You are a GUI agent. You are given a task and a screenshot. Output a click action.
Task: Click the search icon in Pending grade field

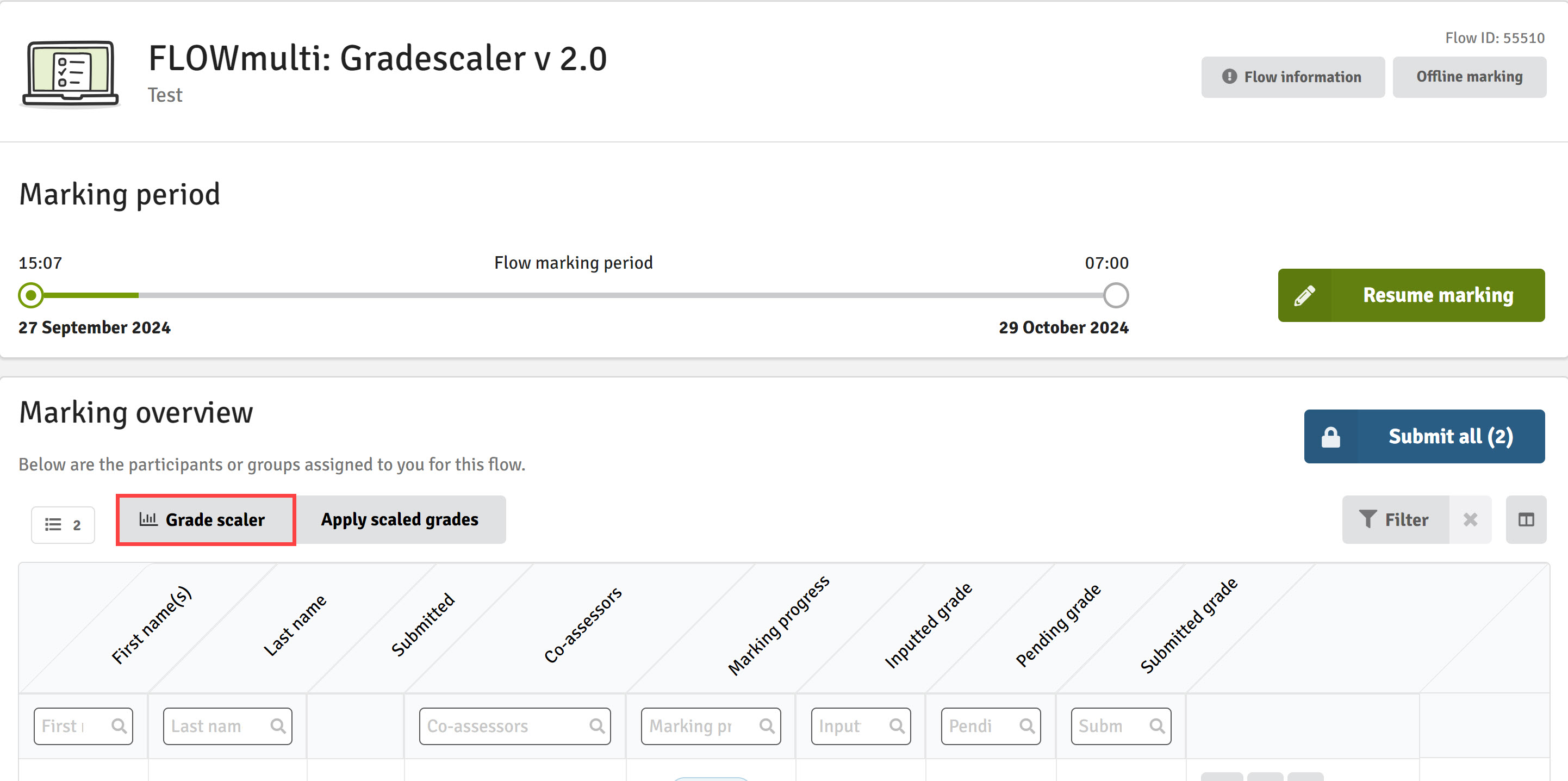1026,726
